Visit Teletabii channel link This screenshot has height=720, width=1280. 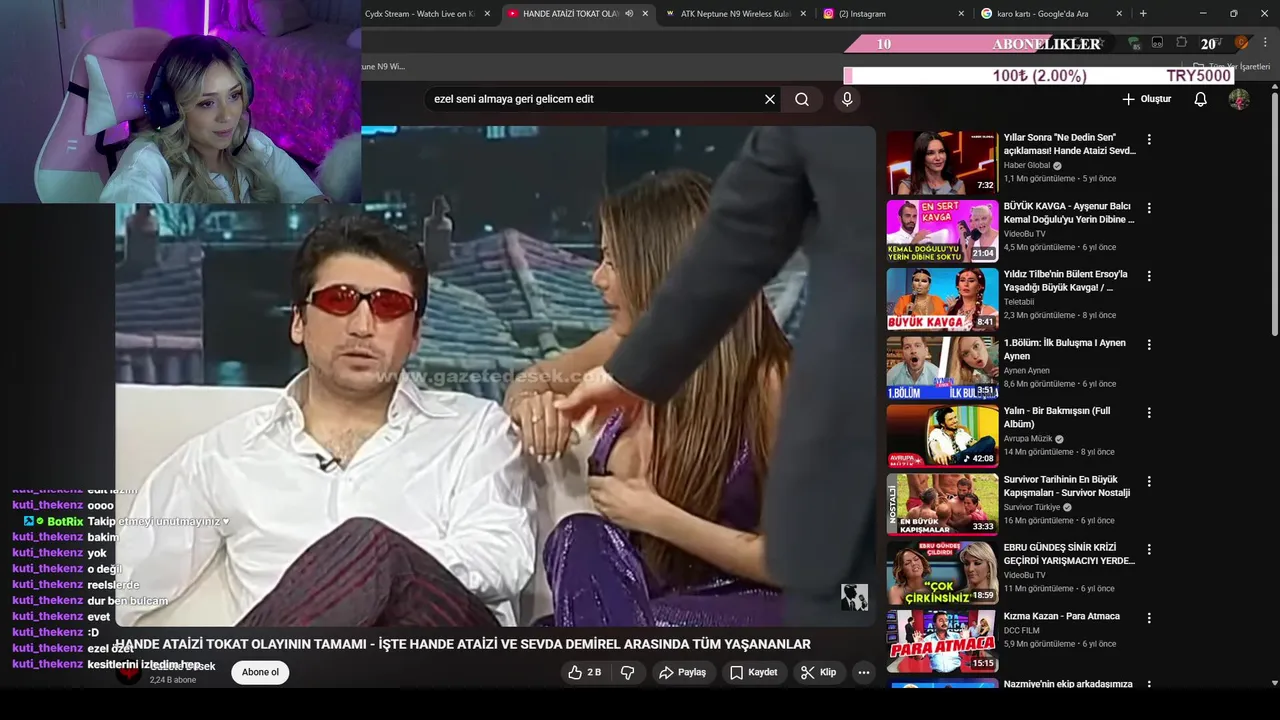[1019, 302]
